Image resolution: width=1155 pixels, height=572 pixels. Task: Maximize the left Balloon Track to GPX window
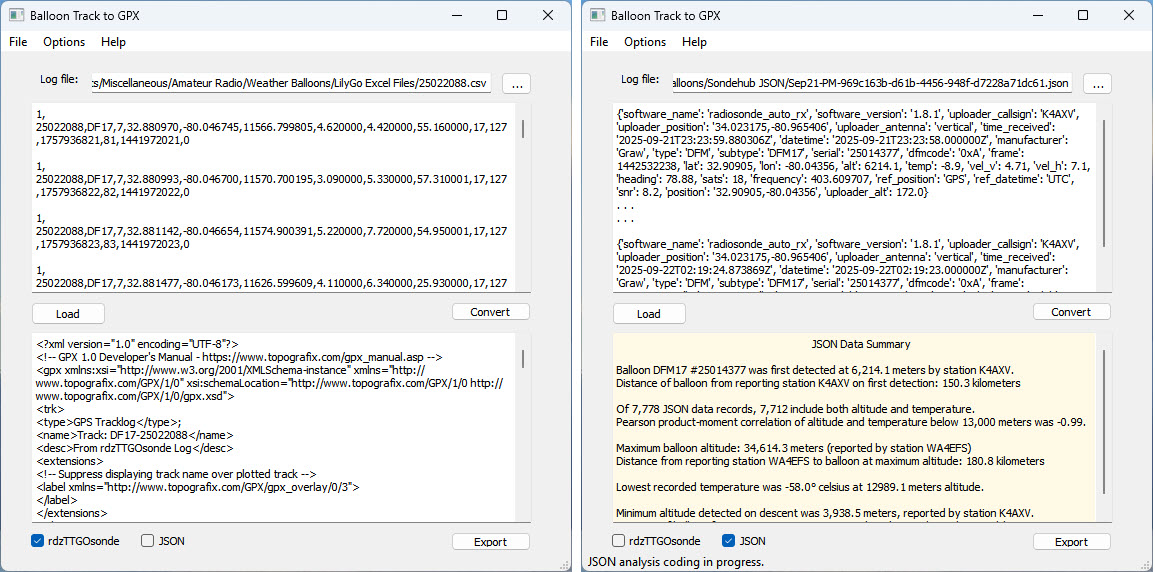point(502,15)
